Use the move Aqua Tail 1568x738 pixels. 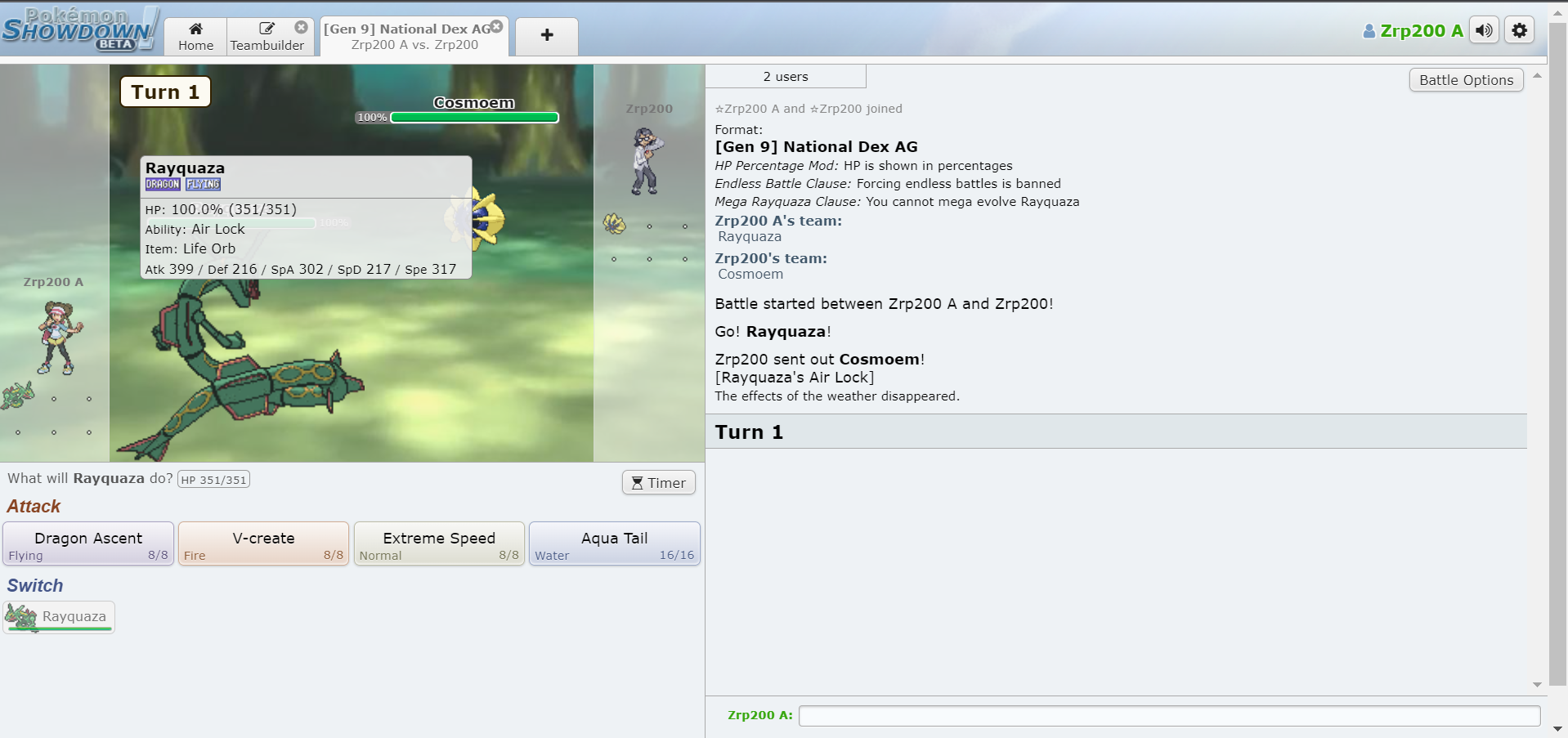(x=614, y=543)
